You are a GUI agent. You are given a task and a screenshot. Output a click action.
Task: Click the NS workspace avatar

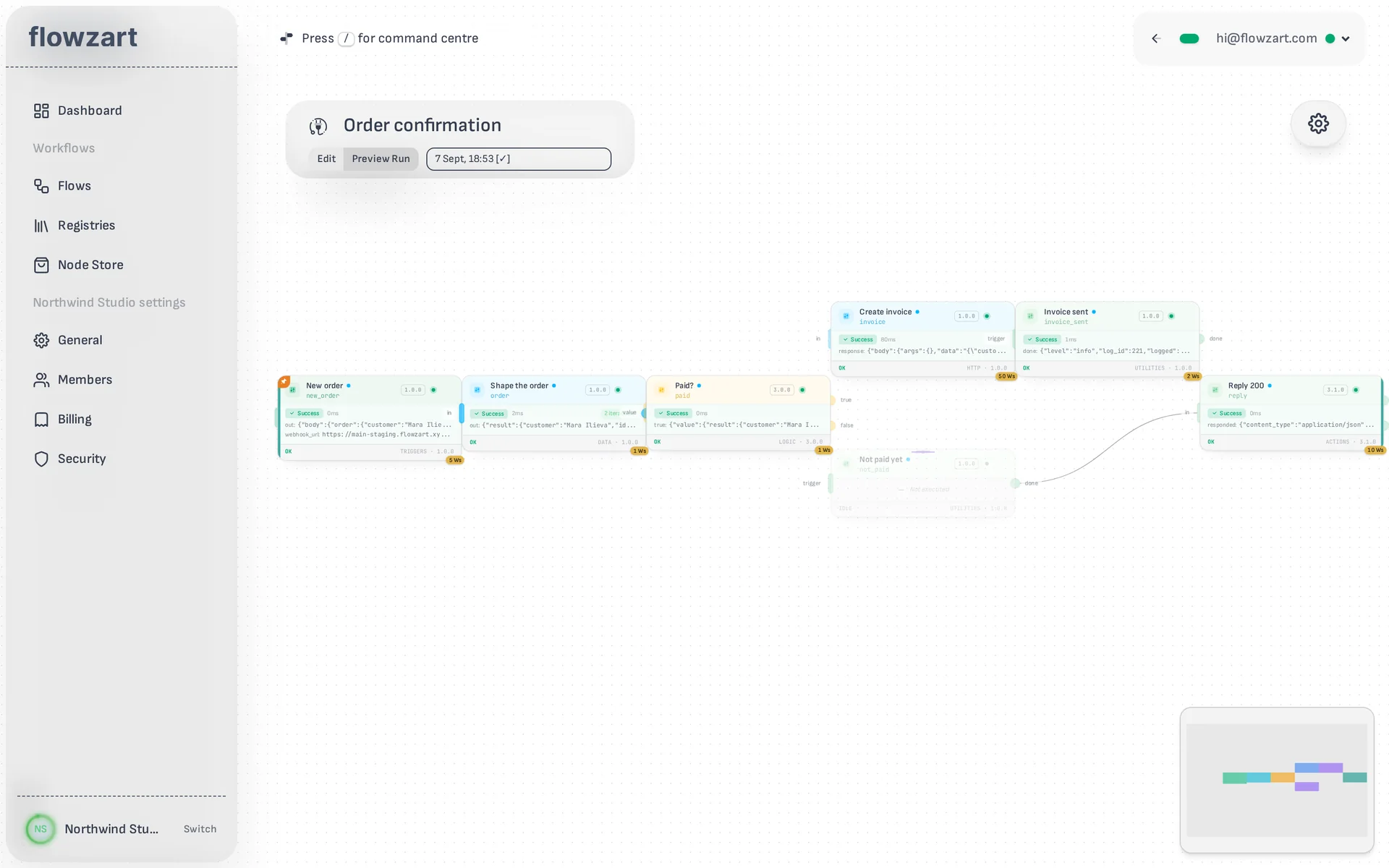click(41, 829)
